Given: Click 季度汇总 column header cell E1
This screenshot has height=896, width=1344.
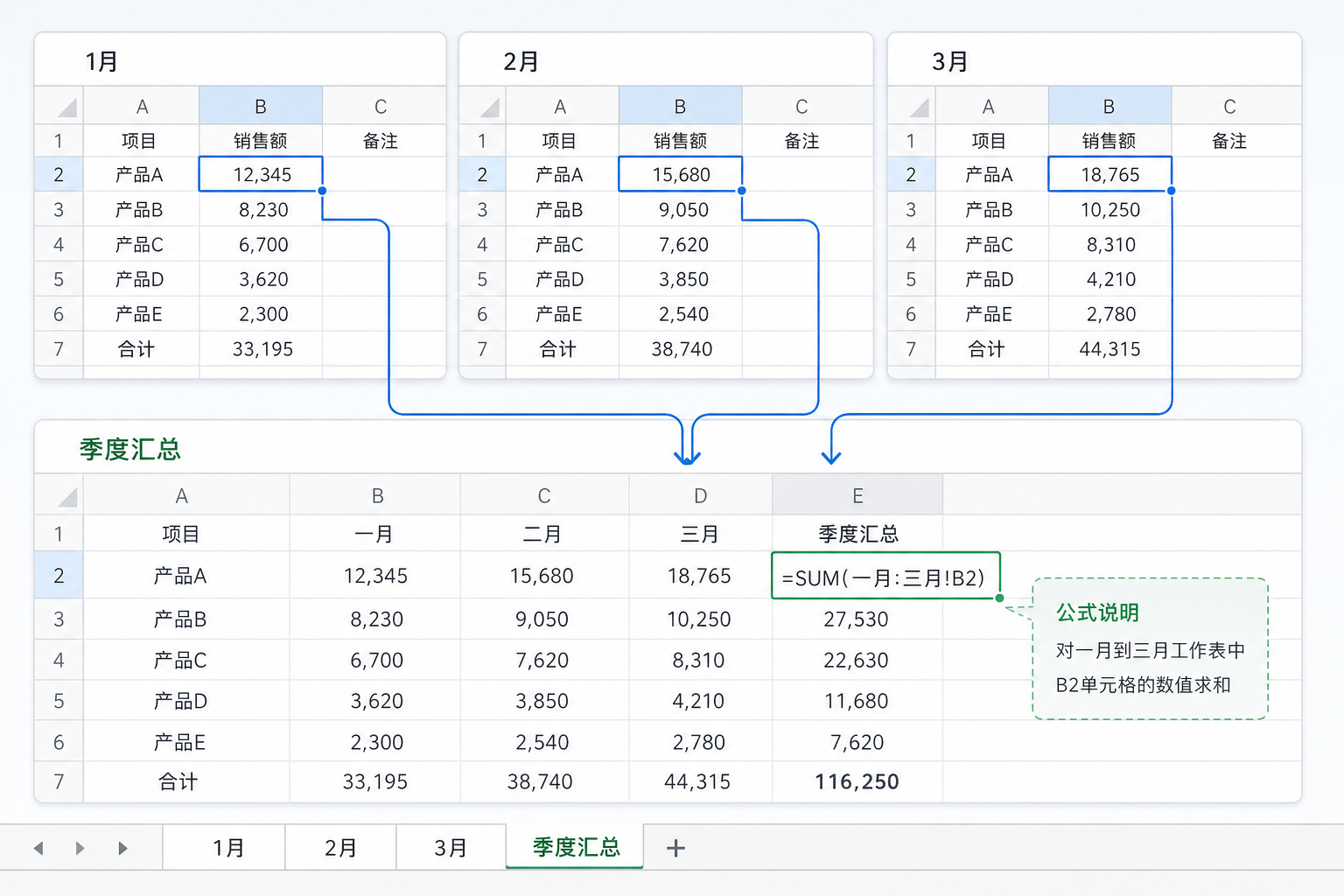Looking at the screenshot, I should click(x=857, y=534).
